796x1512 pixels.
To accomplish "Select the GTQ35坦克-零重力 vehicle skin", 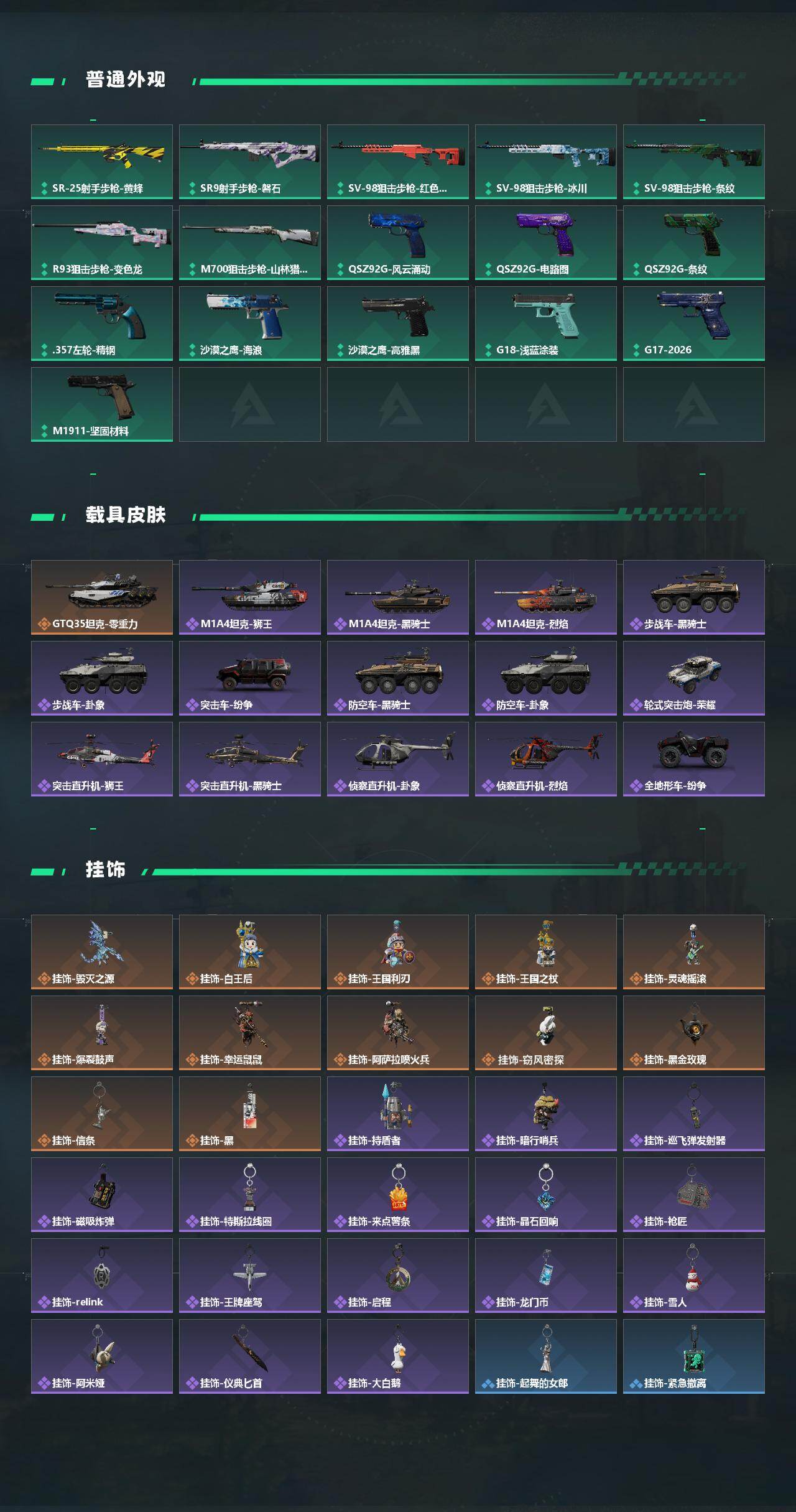I will click(x=102, y=597).
